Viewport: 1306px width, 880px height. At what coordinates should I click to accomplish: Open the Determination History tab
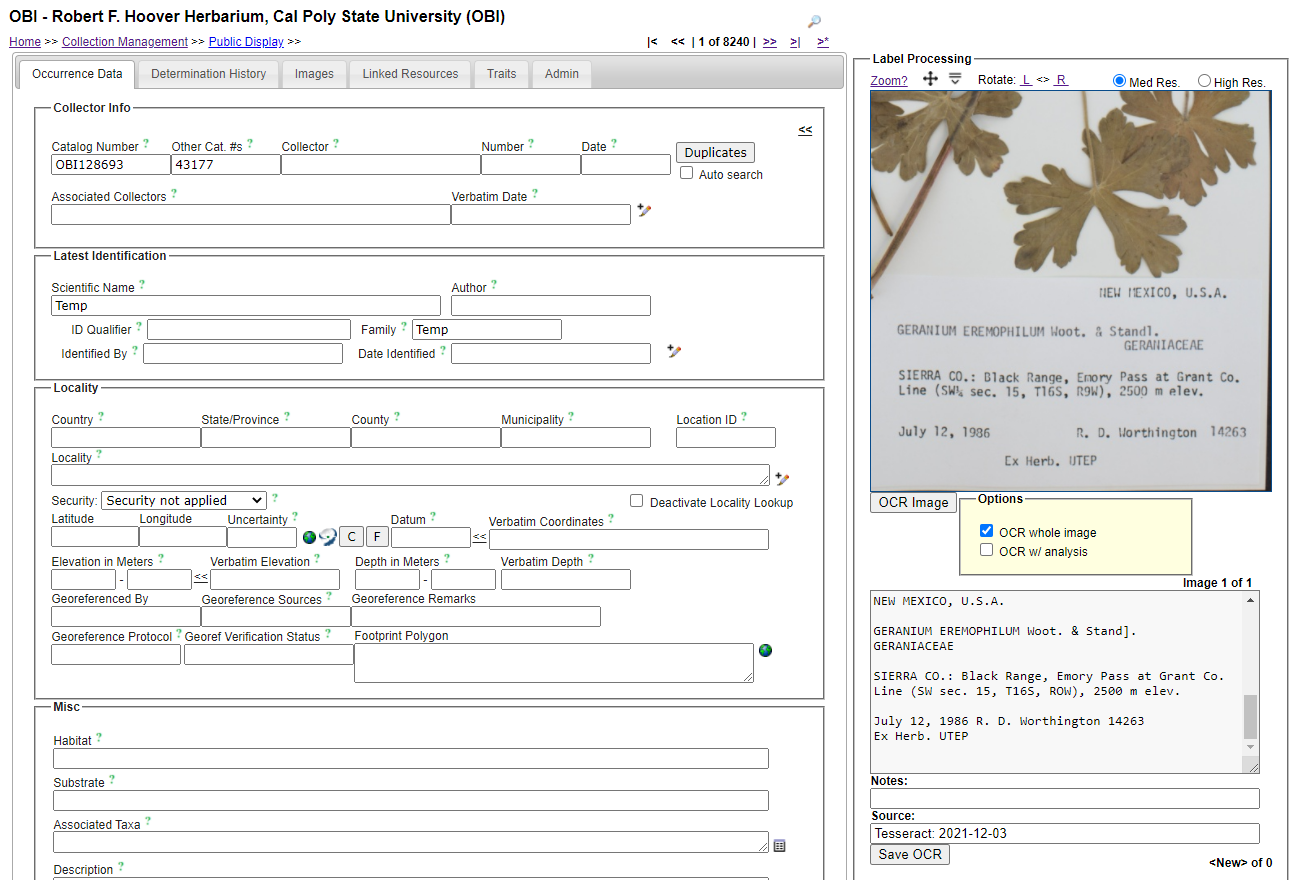coord(209,74)
